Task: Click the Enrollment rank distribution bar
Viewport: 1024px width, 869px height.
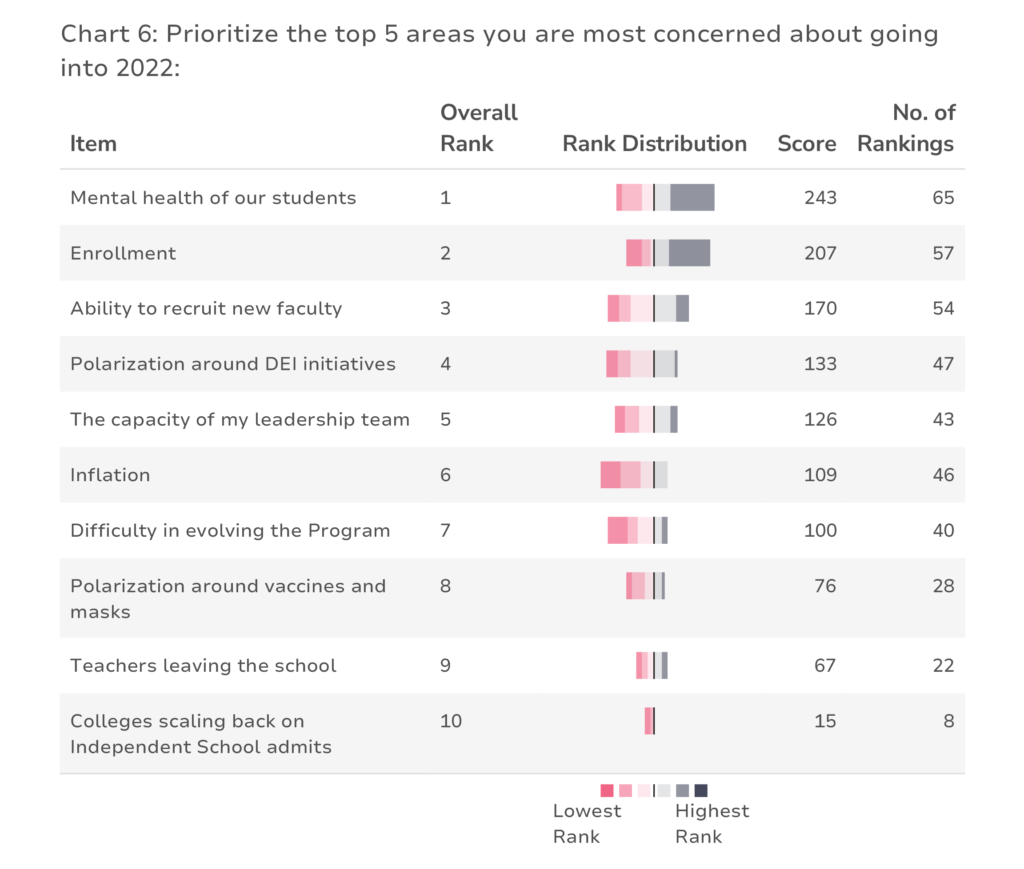Action: coord(668,253)
